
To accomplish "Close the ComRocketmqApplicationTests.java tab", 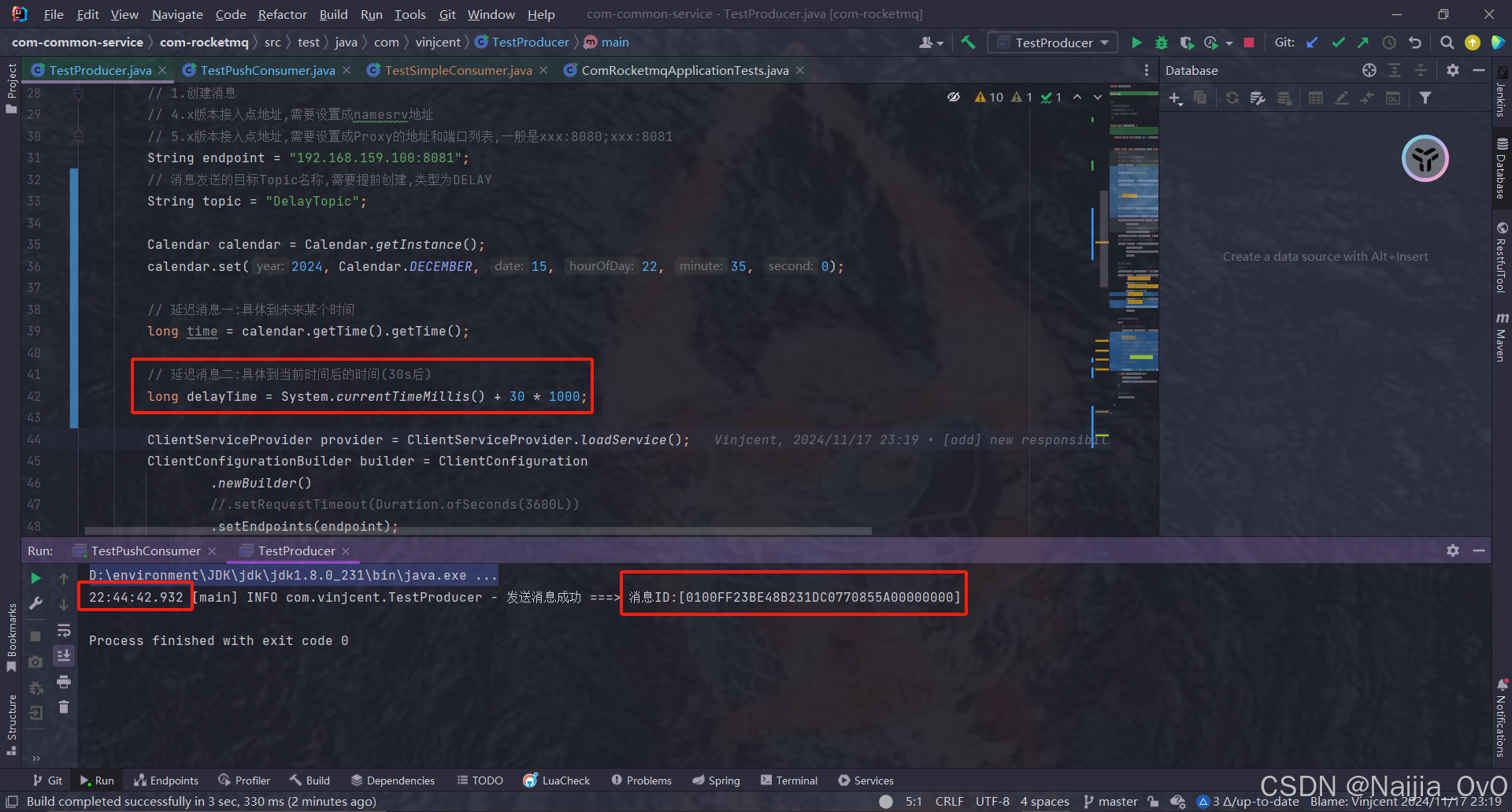I will pyautogui.click(x=800, y=70).
